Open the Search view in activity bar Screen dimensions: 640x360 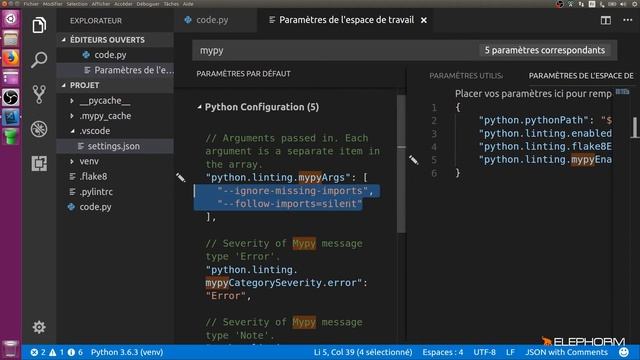coord(39,60)
